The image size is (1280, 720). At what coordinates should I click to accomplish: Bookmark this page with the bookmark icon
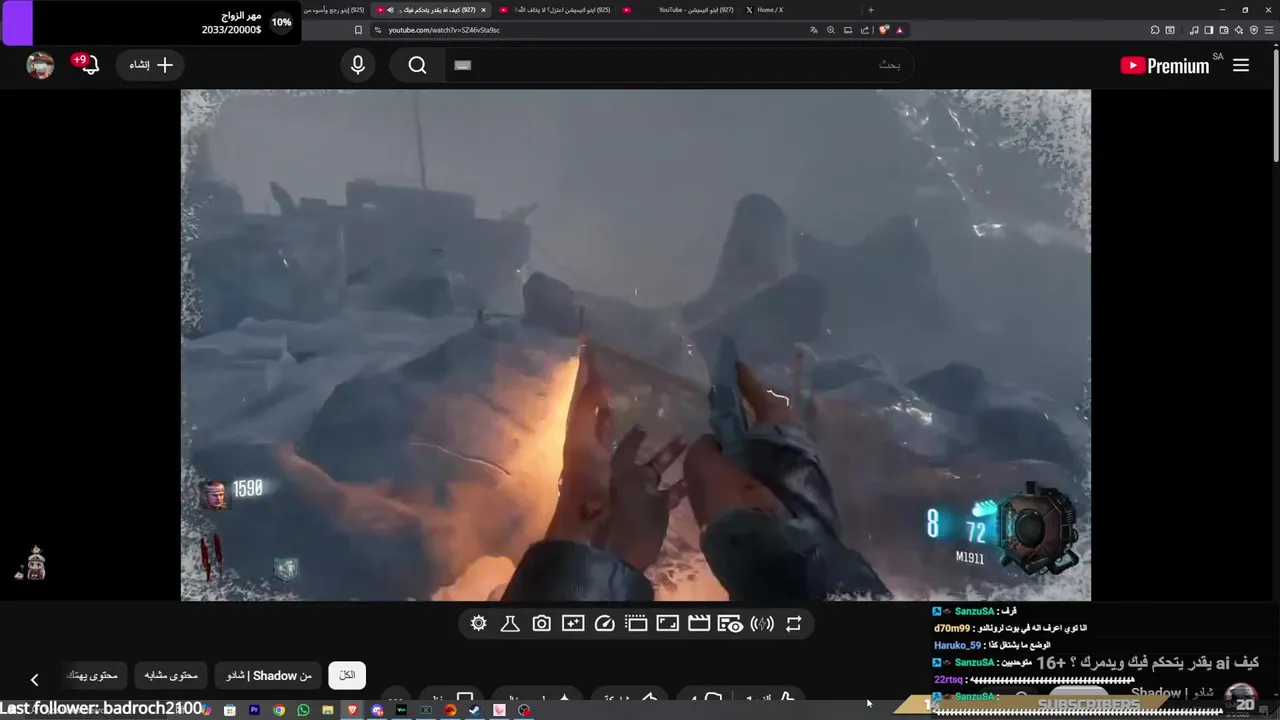358,30
